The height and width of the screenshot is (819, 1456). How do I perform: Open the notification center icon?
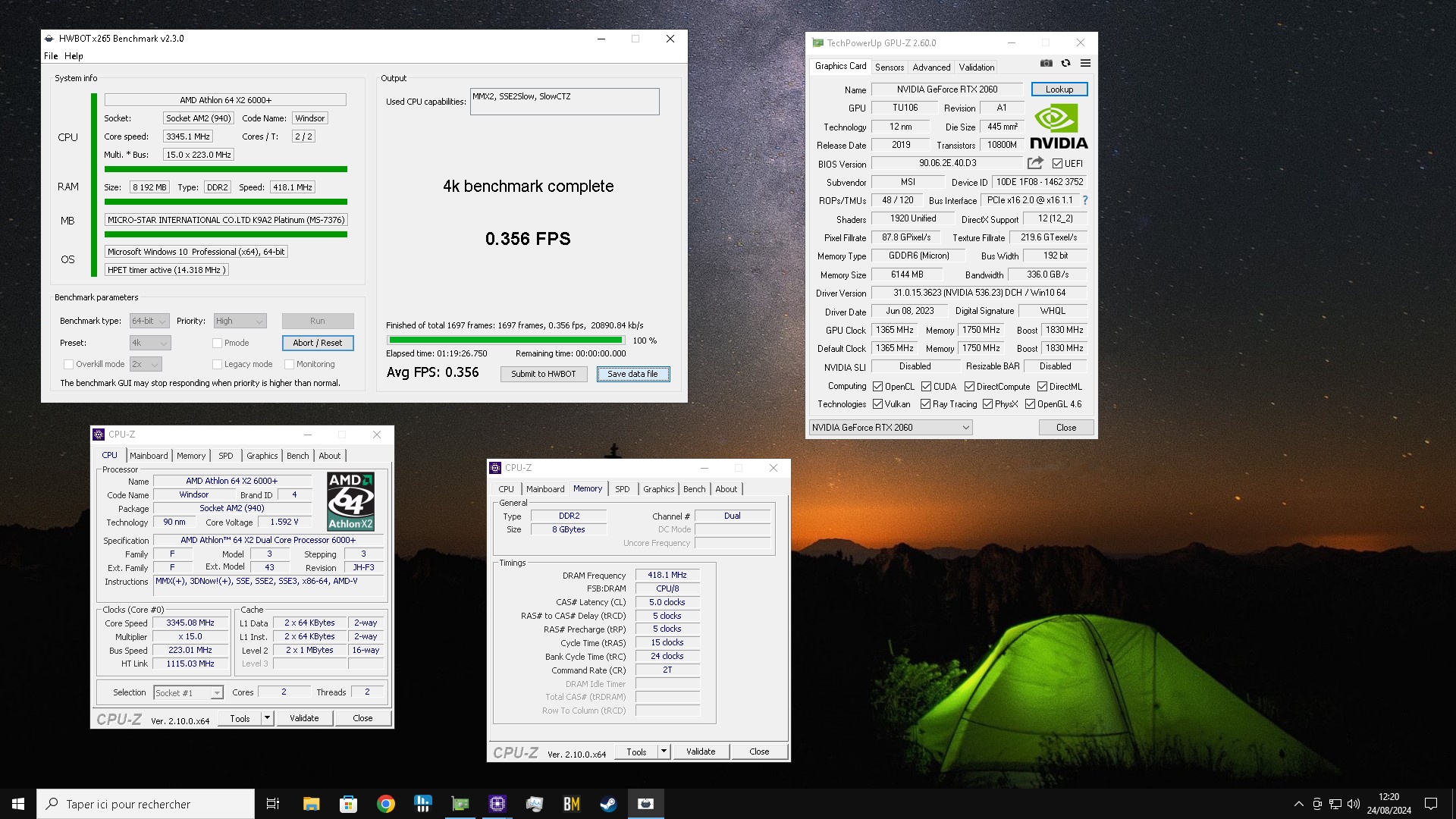pos(1430,804)
